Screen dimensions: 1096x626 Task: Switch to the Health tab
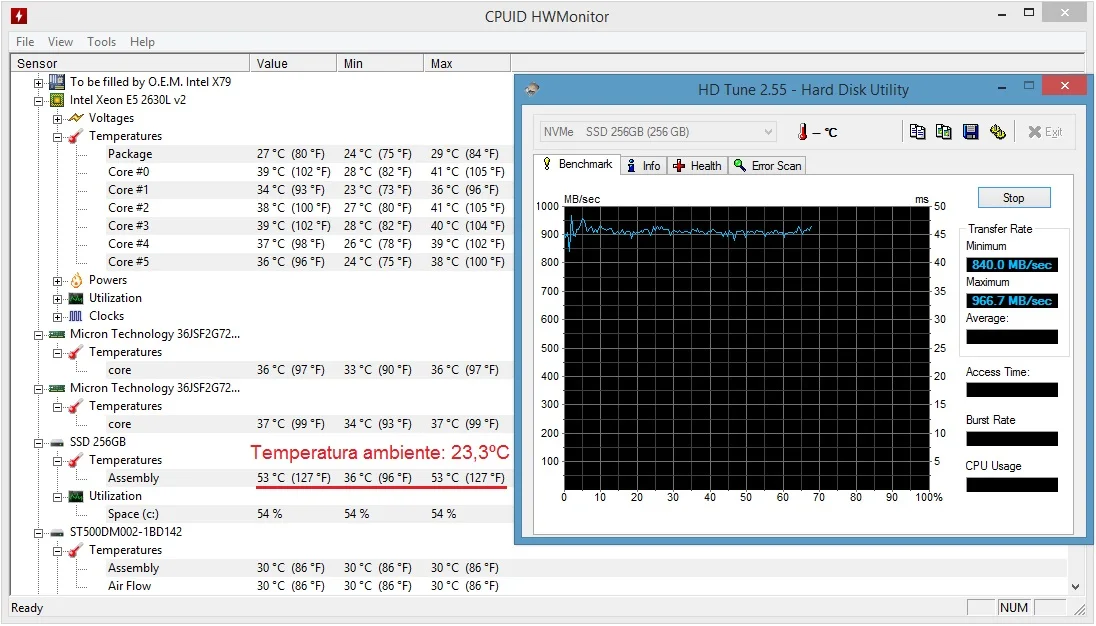[697, 166]
